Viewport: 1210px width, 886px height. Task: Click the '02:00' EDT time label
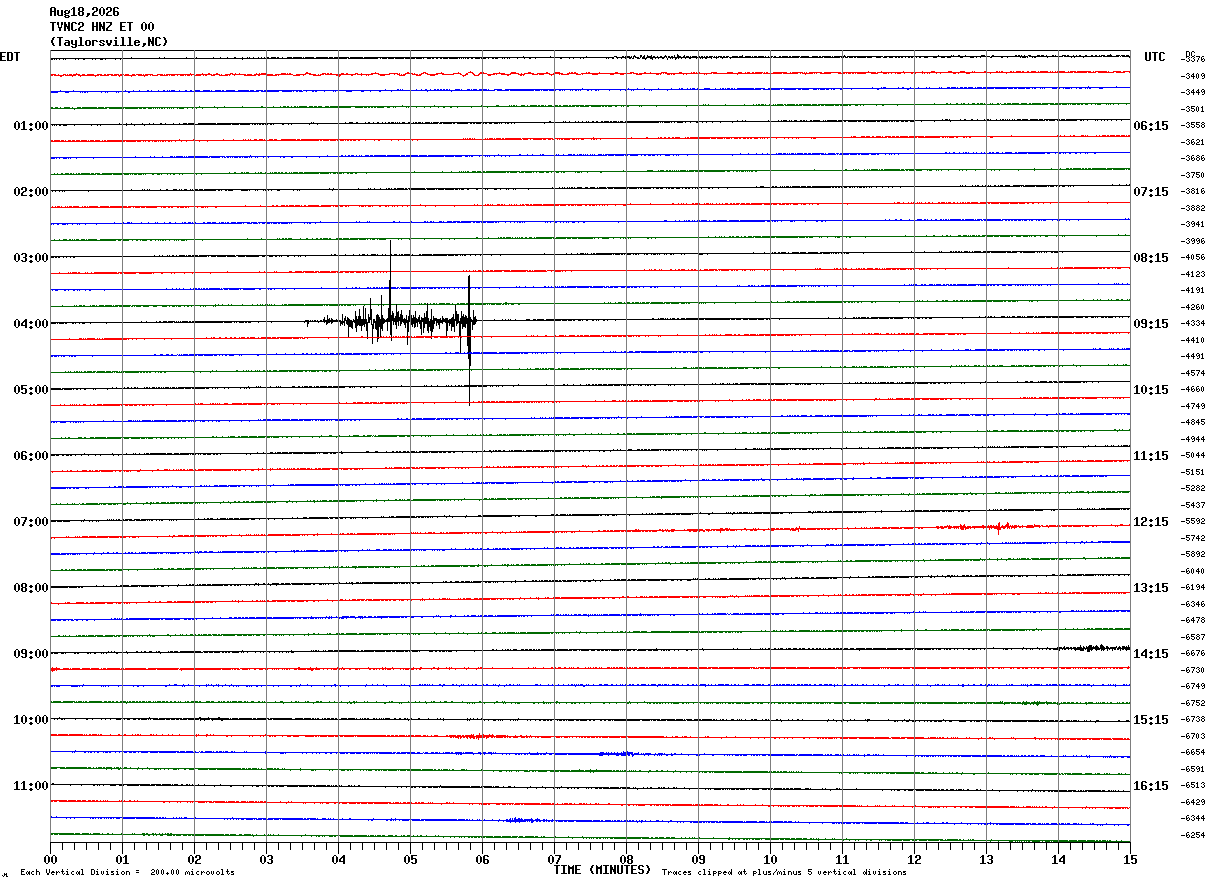point(30,192)
